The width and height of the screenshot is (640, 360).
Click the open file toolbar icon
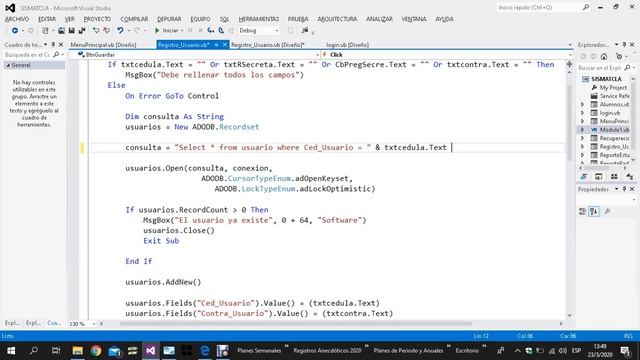61,31
